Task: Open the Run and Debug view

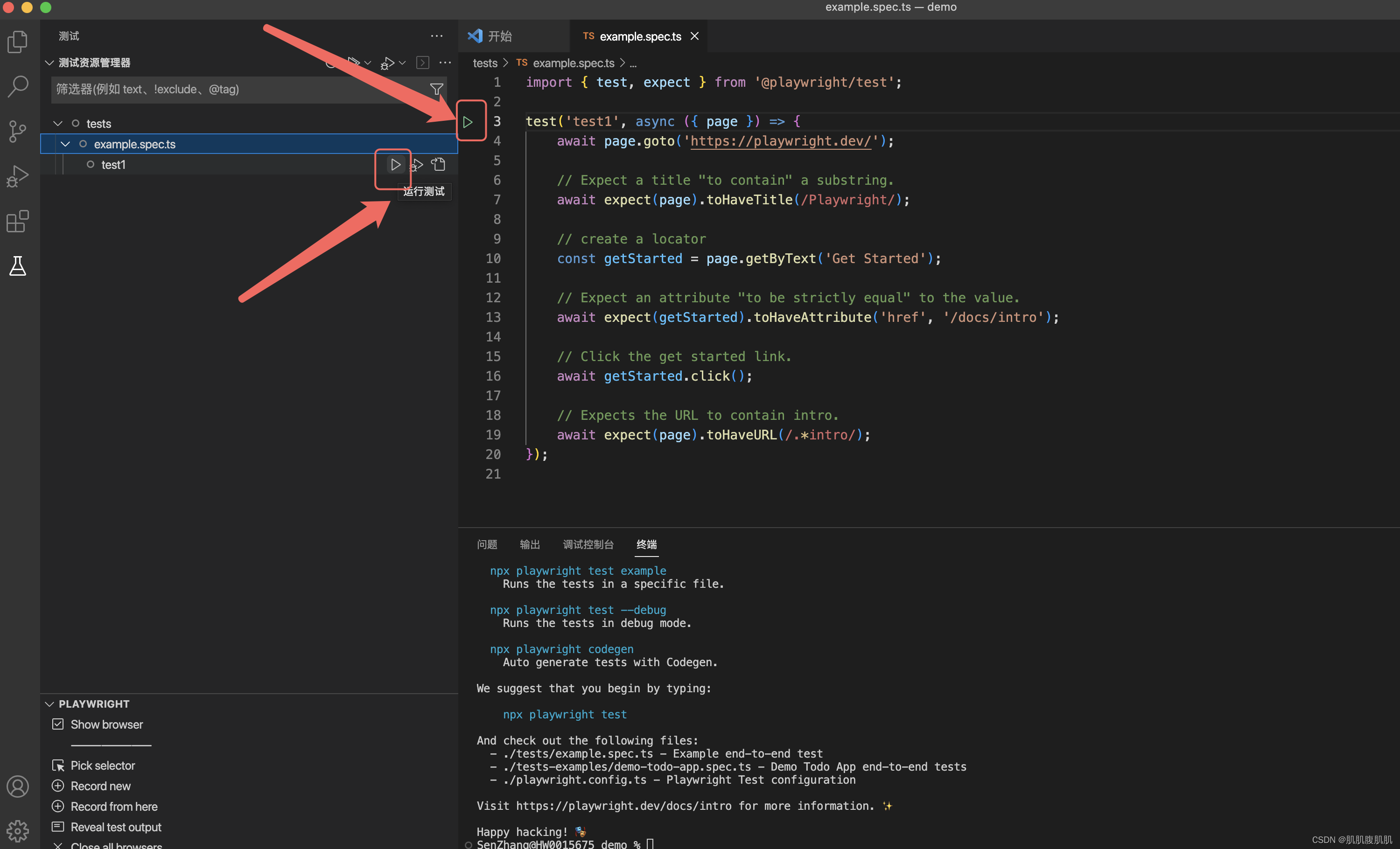Action: 18,176
